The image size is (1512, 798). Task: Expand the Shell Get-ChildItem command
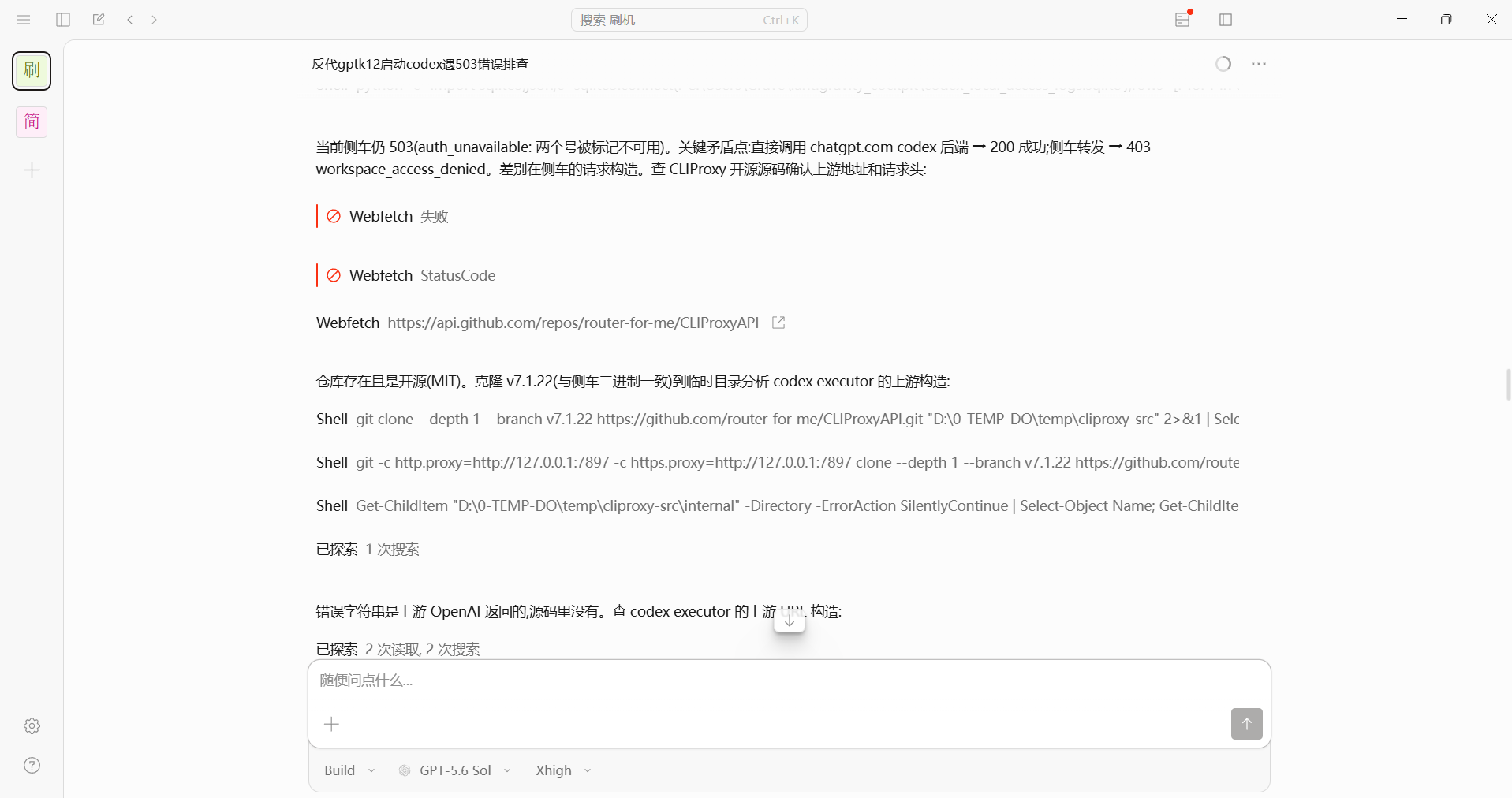click(x=778, y=505)
